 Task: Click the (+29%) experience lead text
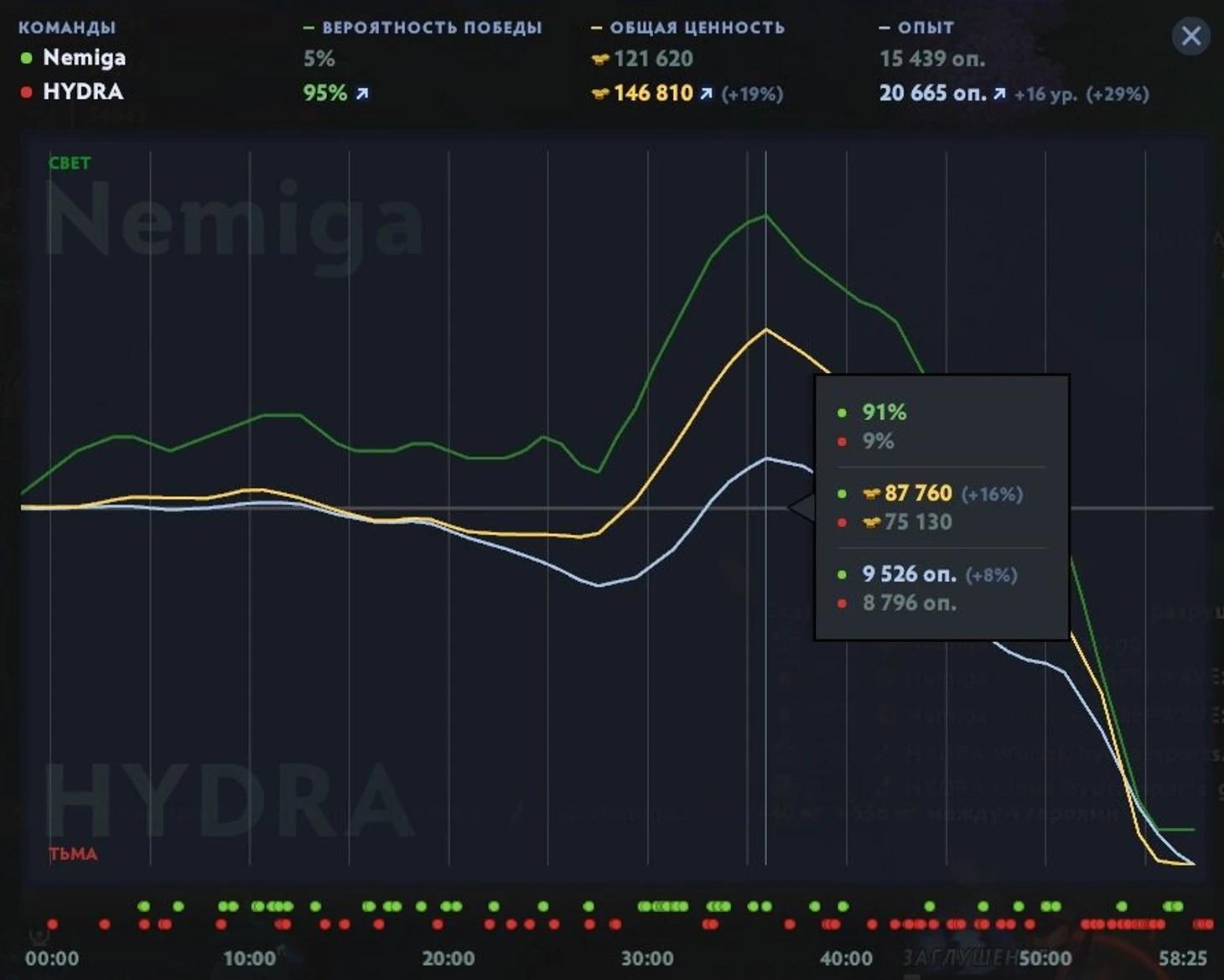pyautogui.click(x=1118, y=94)
